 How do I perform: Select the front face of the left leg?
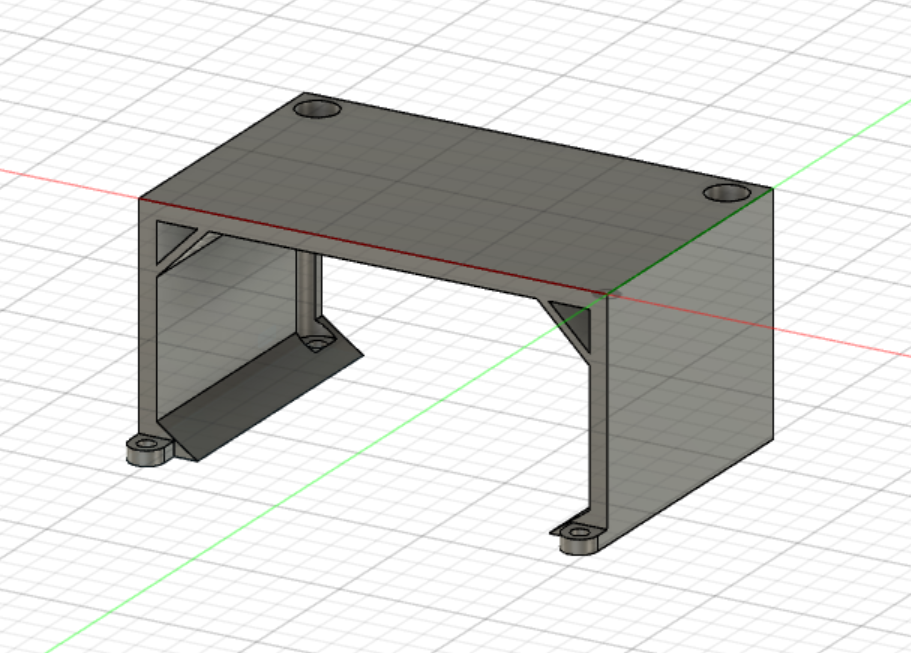(148, 325)
